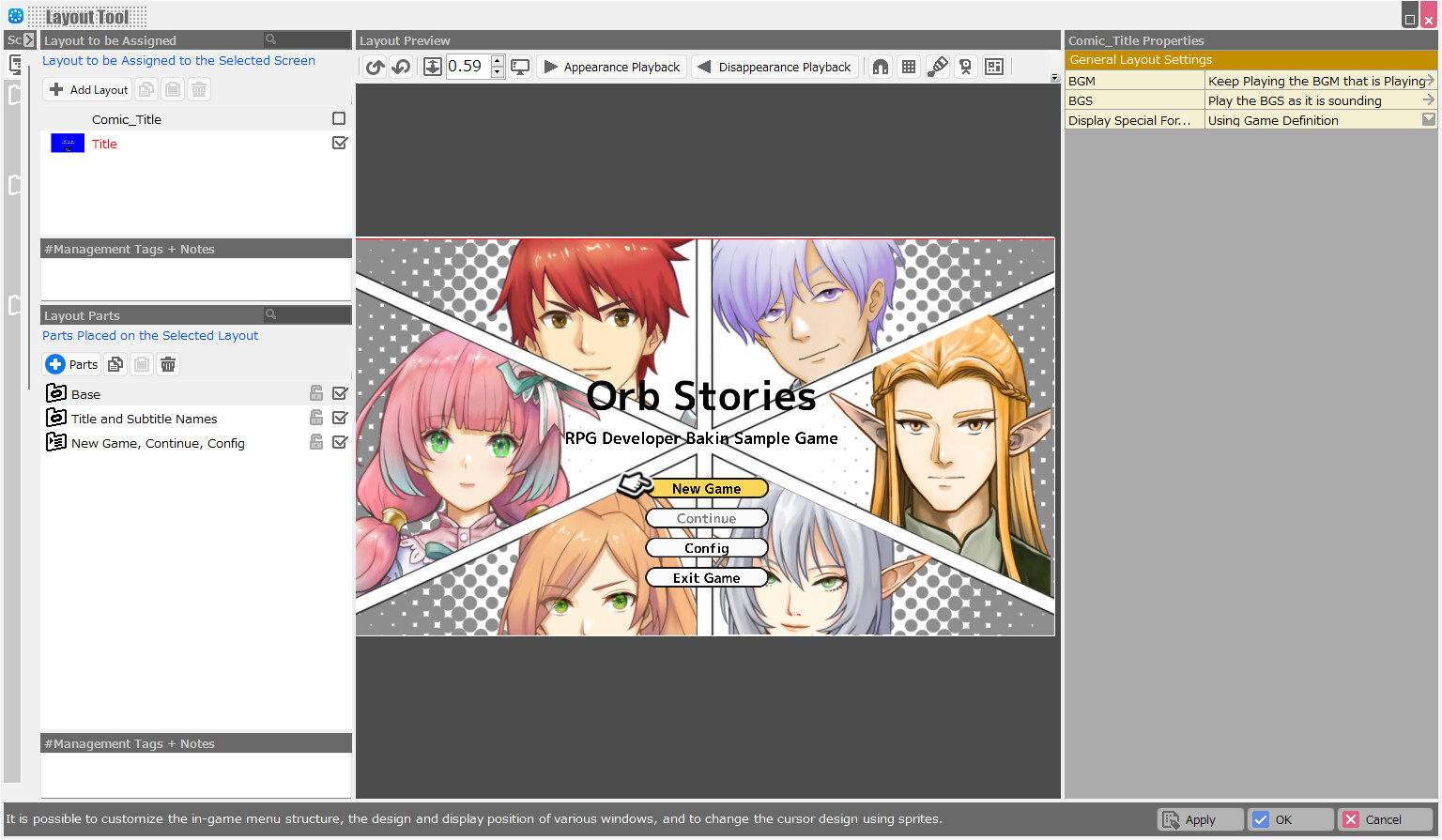Click the undo arrow in the preview toolbar
1442x840 pixels.
tap(374, 67)
